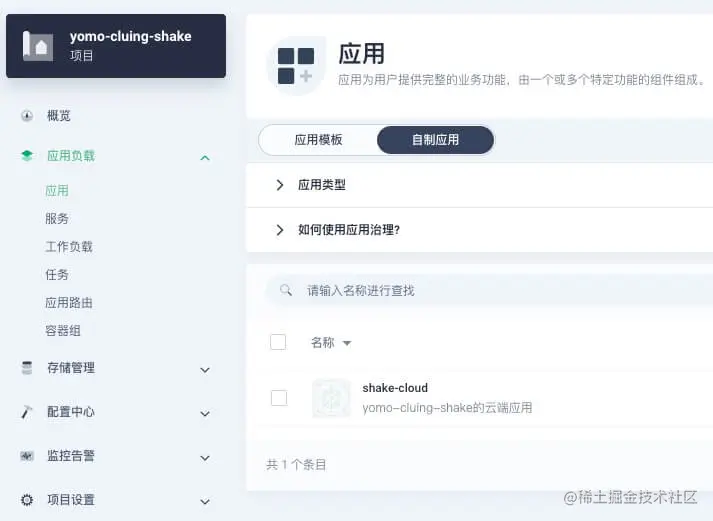Toggle the select-all checkbox in header
This screenshot has height=521, width=713.
coord(278,342)
